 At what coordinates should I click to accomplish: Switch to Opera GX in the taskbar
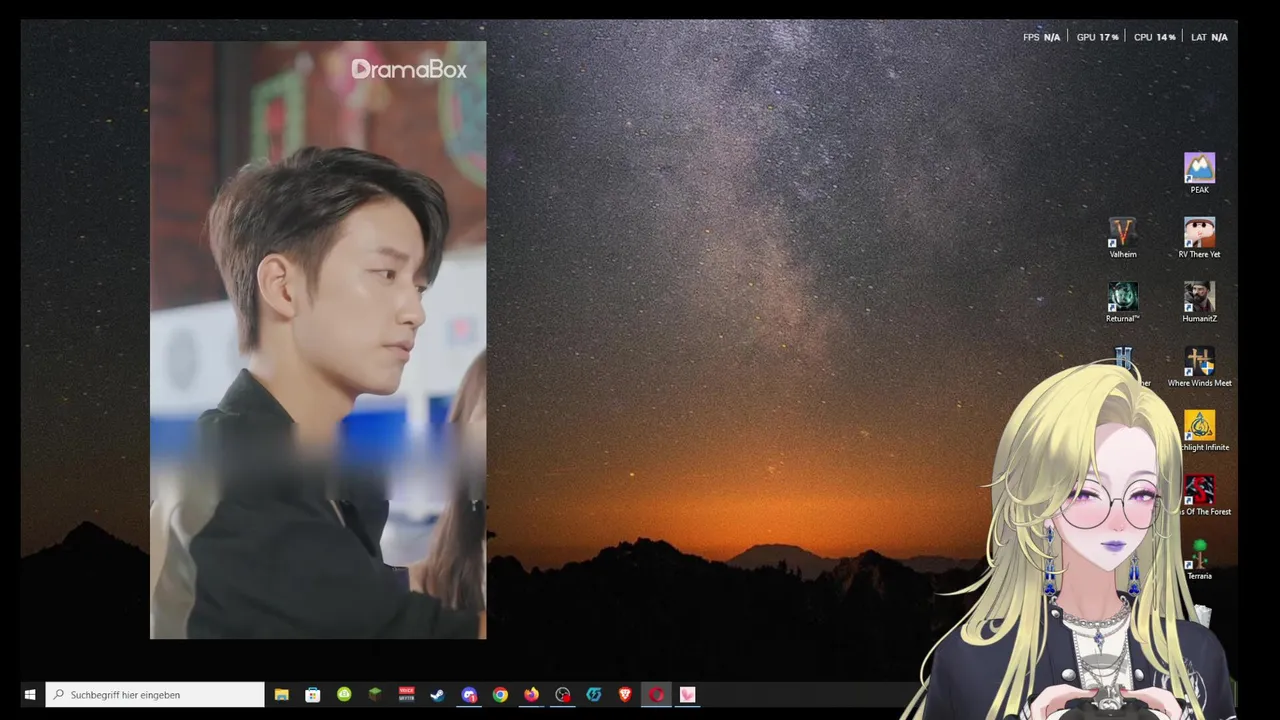(x=656, y=694)
